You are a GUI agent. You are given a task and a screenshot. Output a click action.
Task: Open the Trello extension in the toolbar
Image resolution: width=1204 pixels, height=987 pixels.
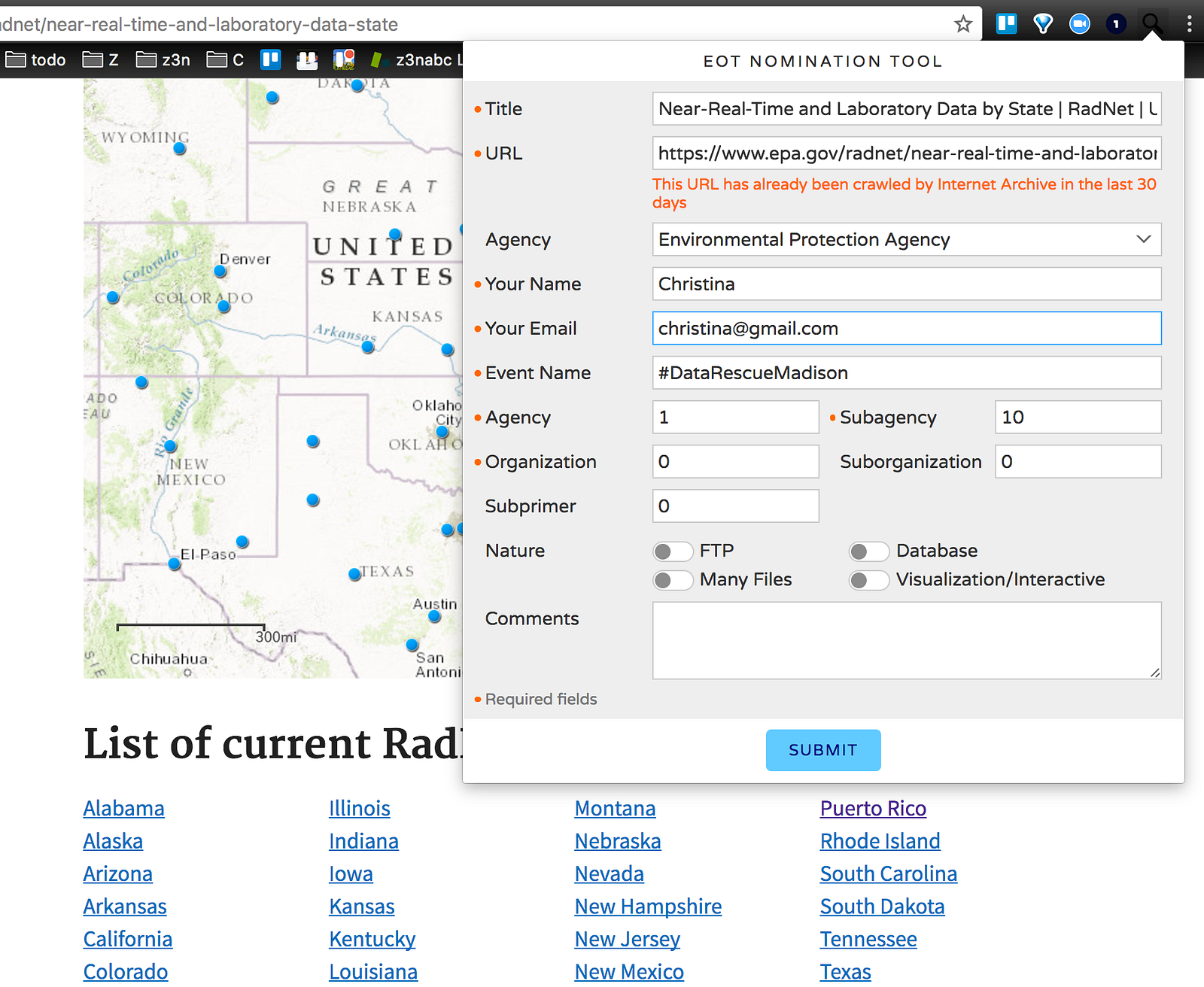(x=1006, y=24)
